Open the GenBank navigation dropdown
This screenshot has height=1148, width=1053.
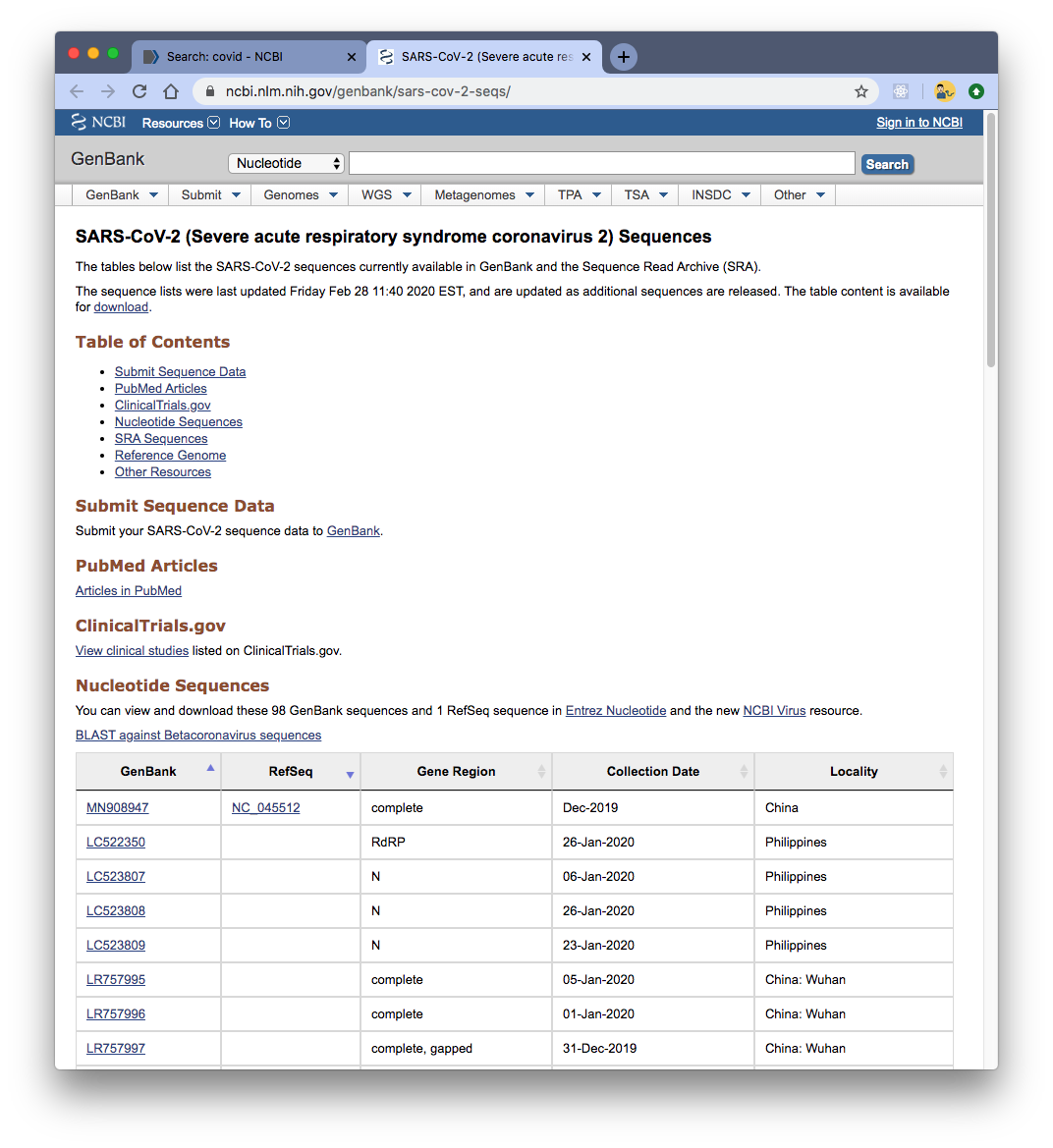[x=122, y=194]
